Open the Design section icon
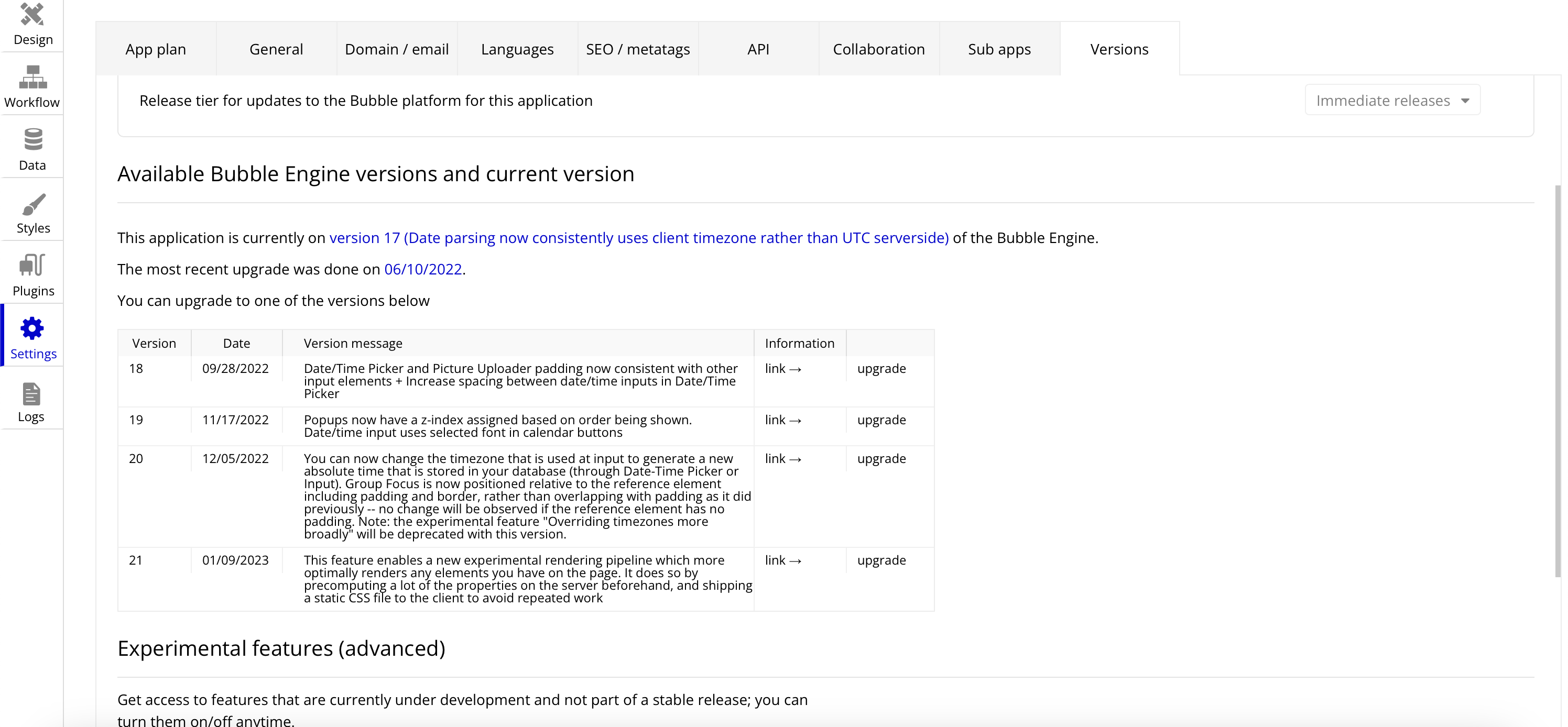 pyautogui.click(x=32, y=15)
